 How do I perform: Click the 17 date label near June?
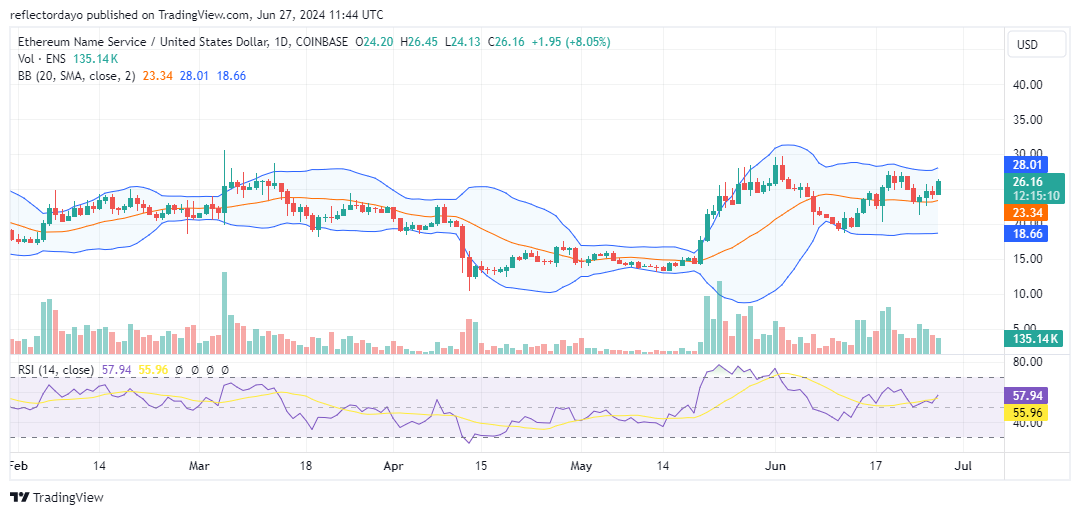click(875, 466)
